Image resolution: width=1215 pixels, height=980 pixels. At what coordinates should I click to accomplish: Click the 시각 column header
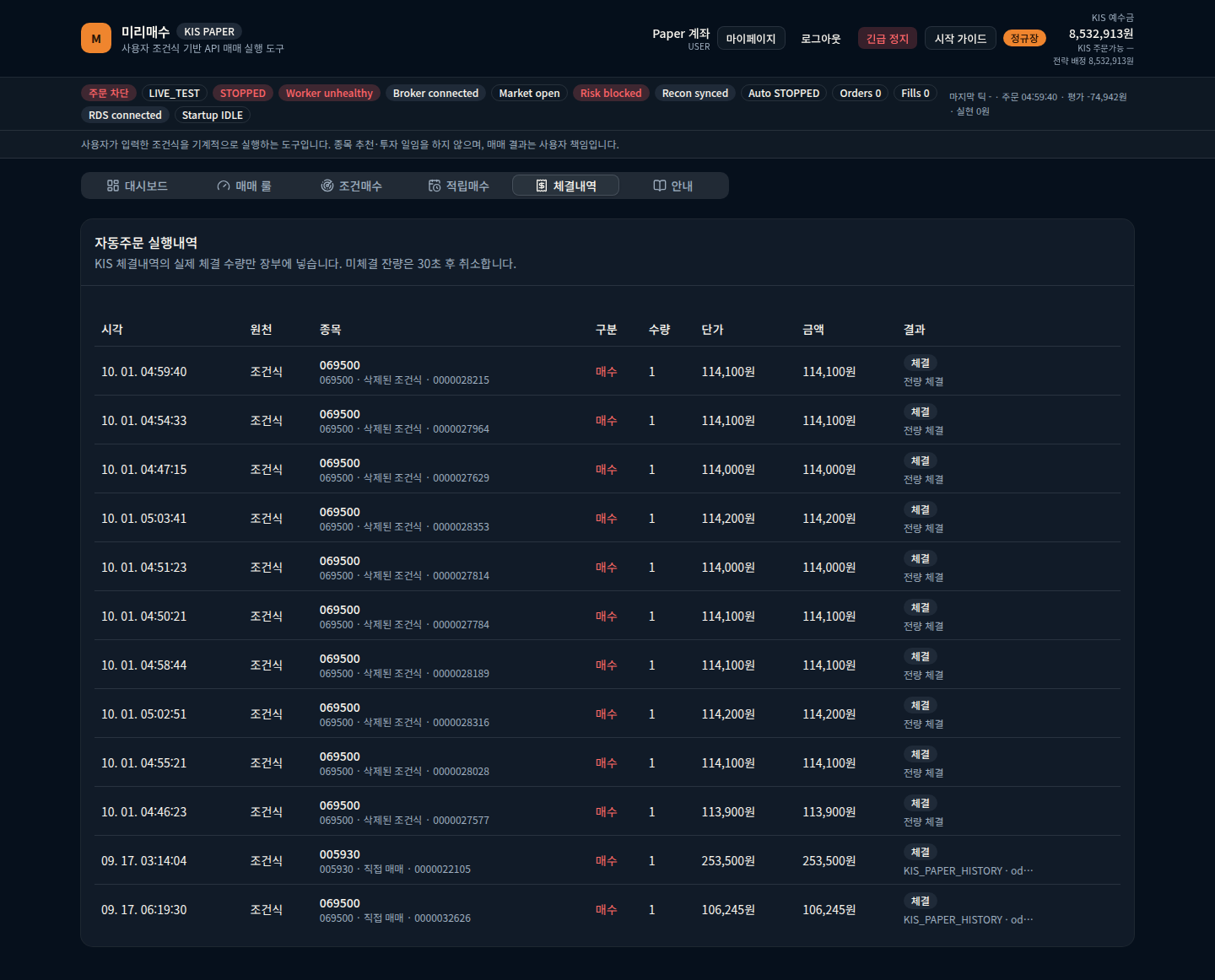112,329
